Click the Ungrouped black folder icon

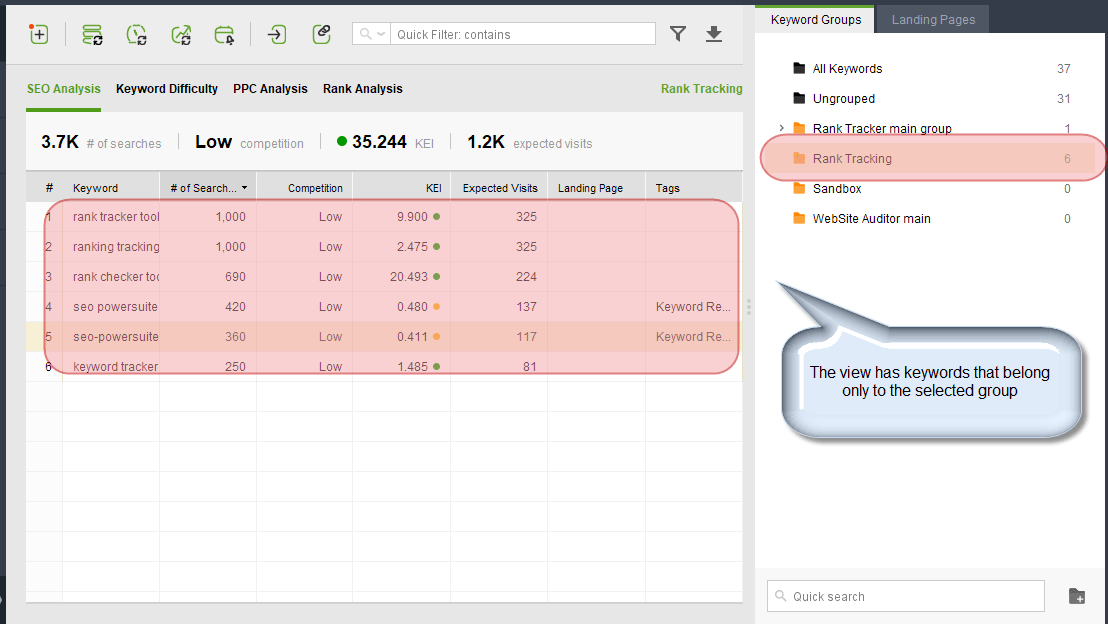799,98
